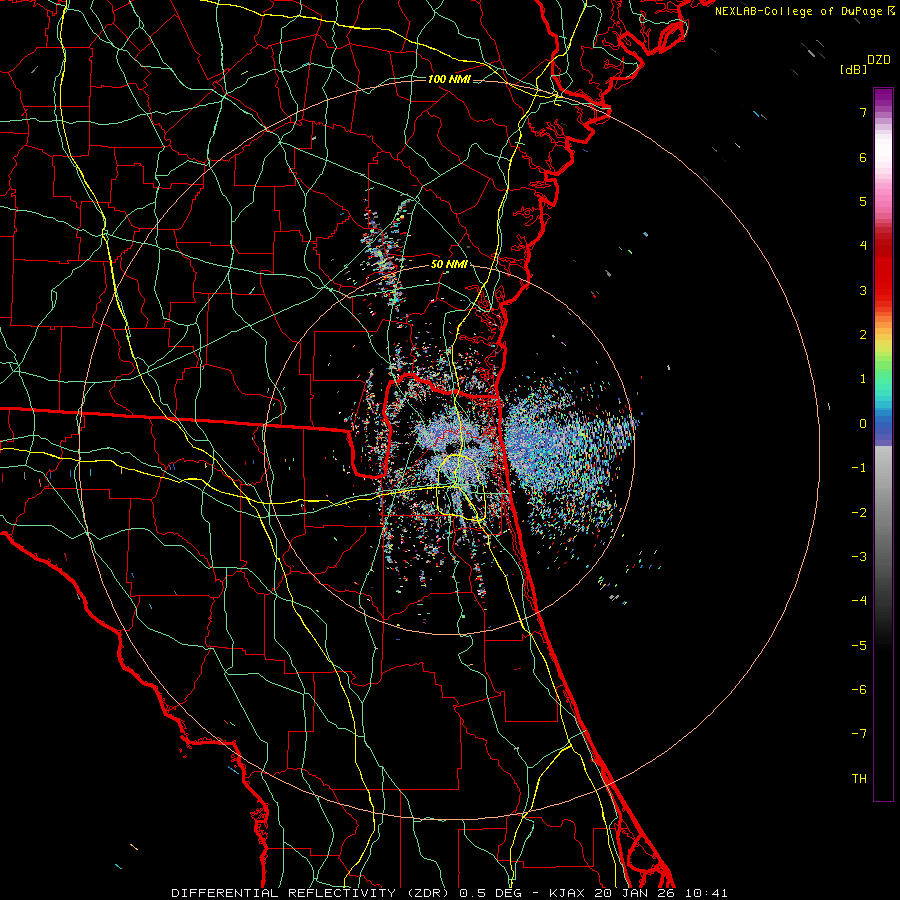
Task: Click the -6 value on the legend
Action: coord(859,690)
